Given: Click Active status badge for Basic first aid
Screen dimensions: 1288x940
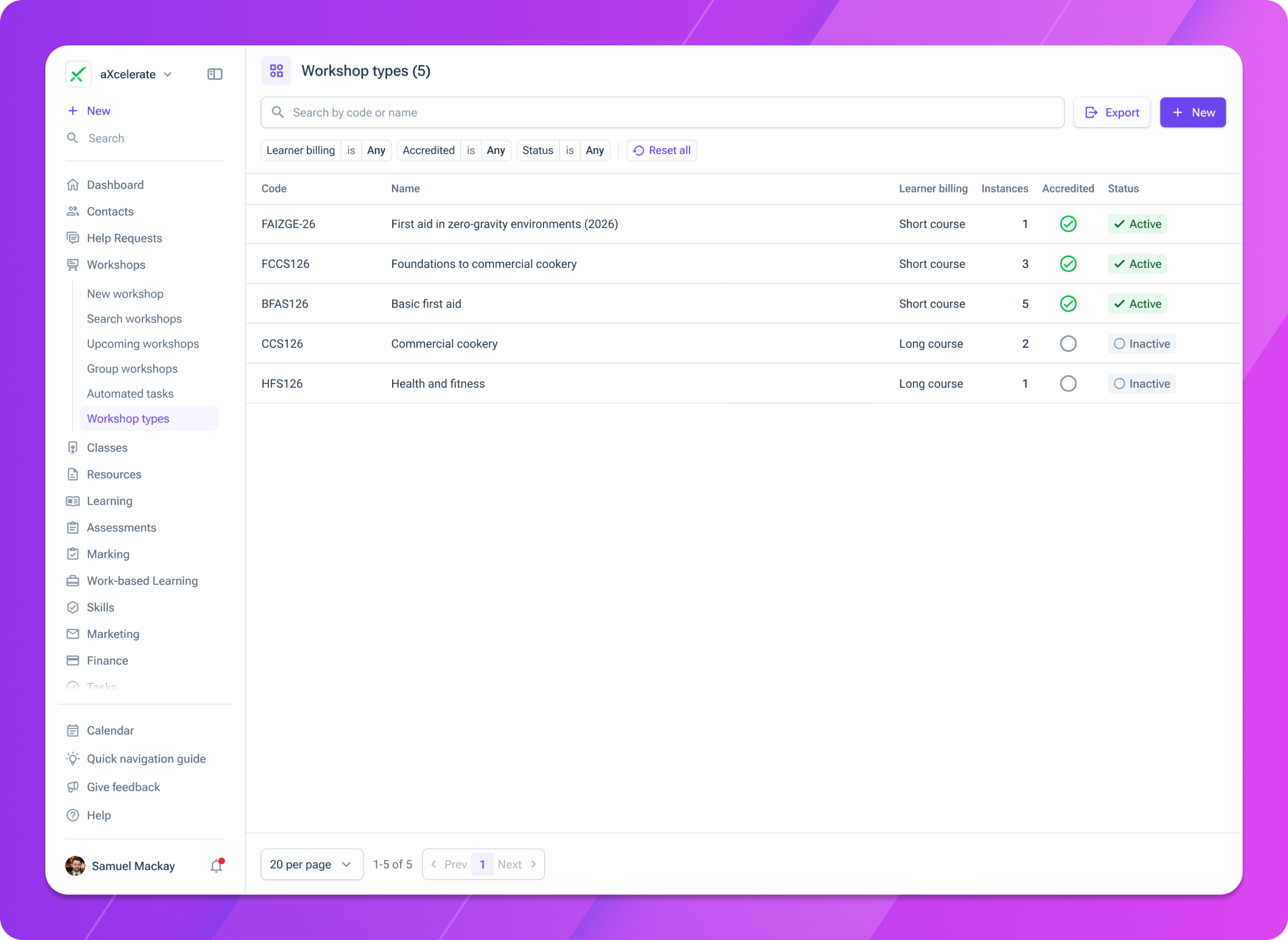Looking at the screenshot, I should click(1137, 304).
